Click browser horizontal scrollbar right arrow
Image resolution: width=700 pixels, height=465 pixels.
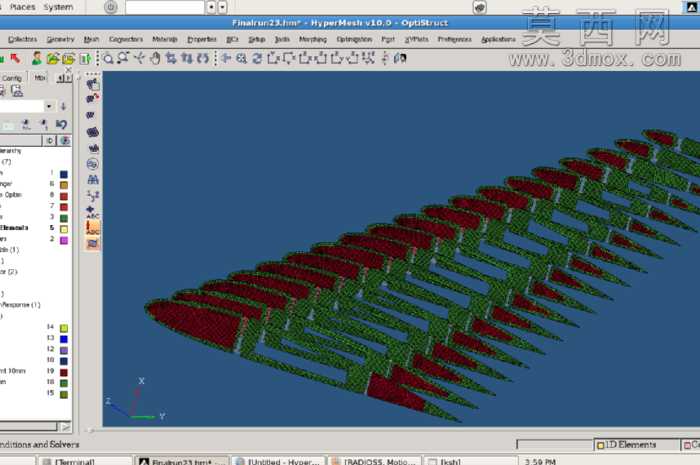tap(66, 427)
